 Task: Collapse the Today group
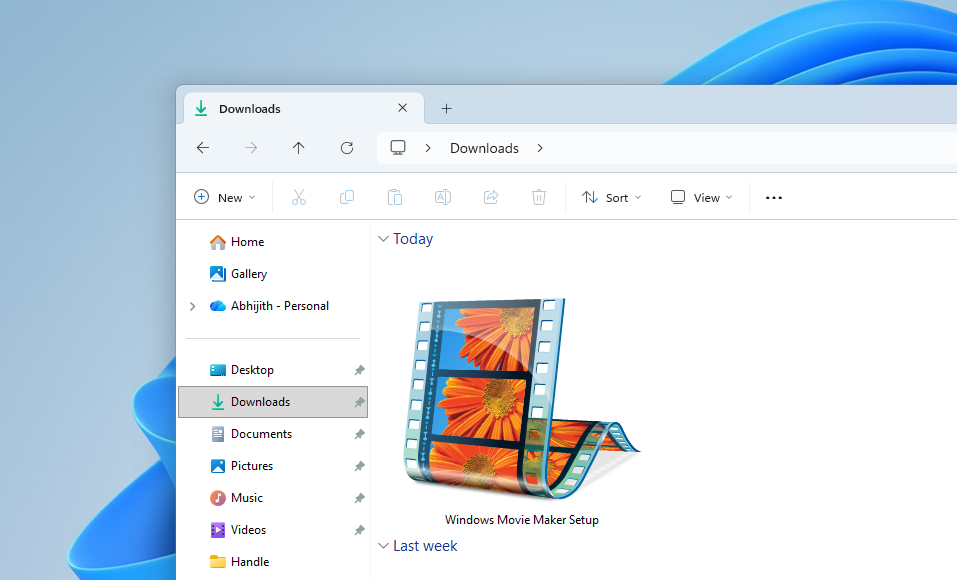coord(383,239)
